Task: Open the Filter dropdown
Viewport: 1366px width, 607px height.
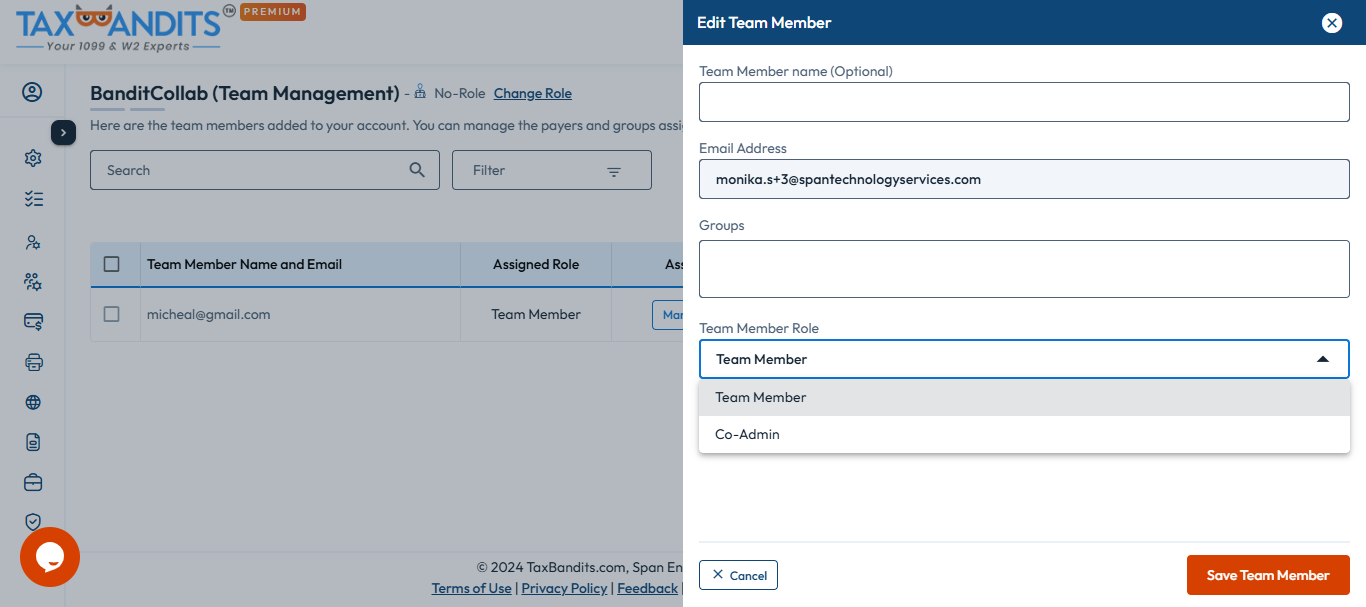Action: pyautogui.click(x=552, y=170)
